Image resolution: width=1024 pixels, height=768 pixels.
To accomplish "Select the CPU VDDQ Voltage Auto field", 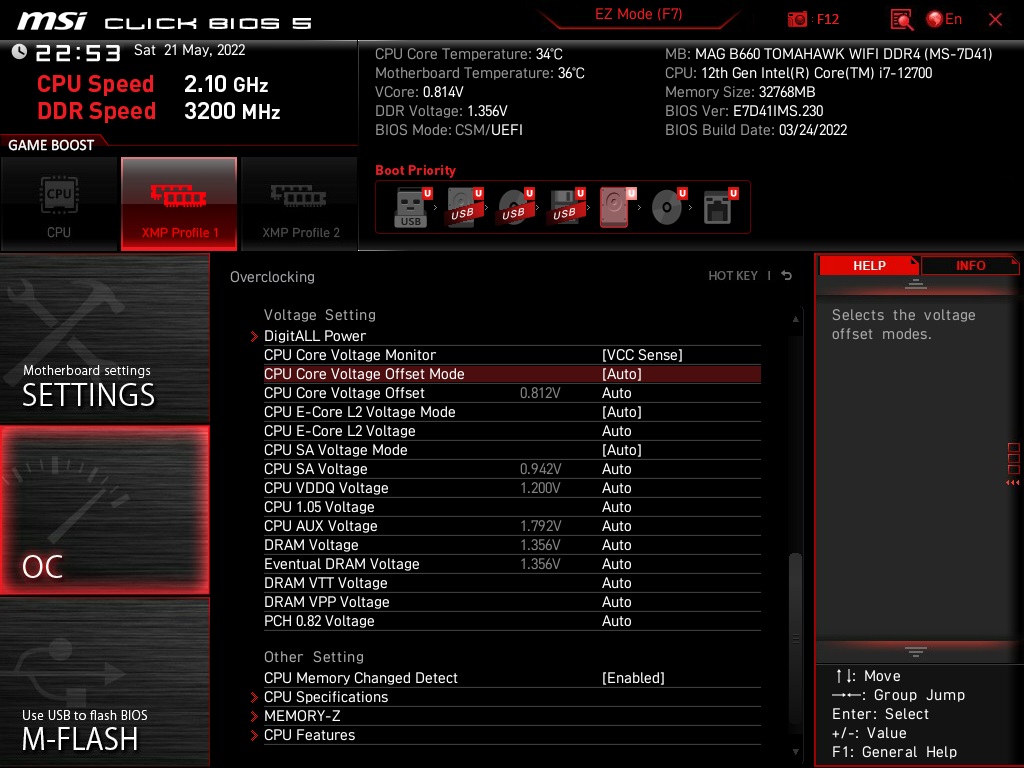I will 616,488.
